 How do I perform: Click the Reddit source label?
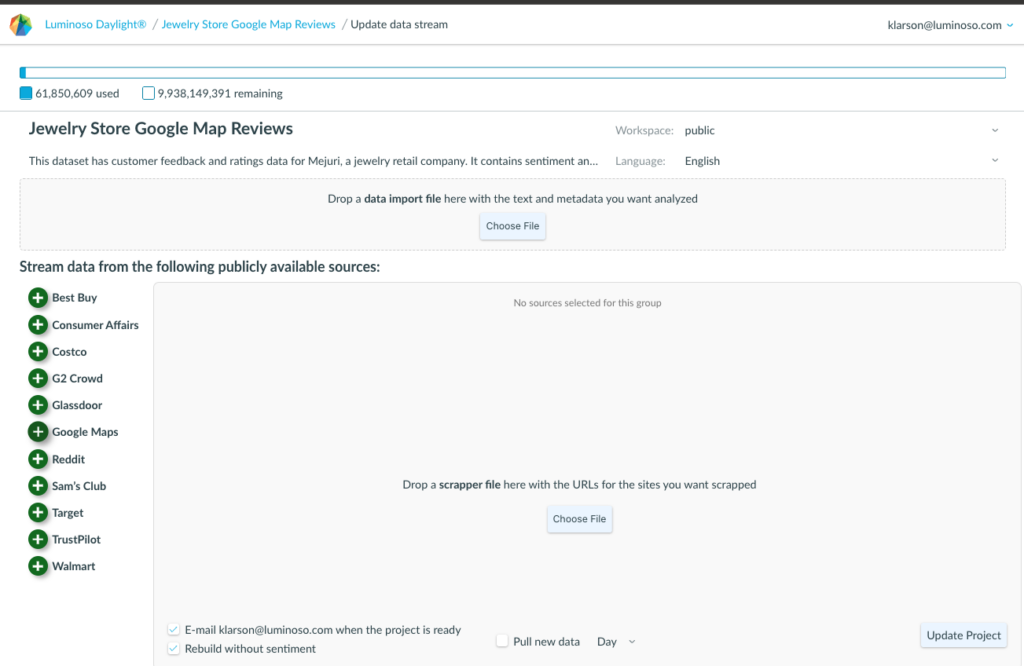[x=69, y=459]
